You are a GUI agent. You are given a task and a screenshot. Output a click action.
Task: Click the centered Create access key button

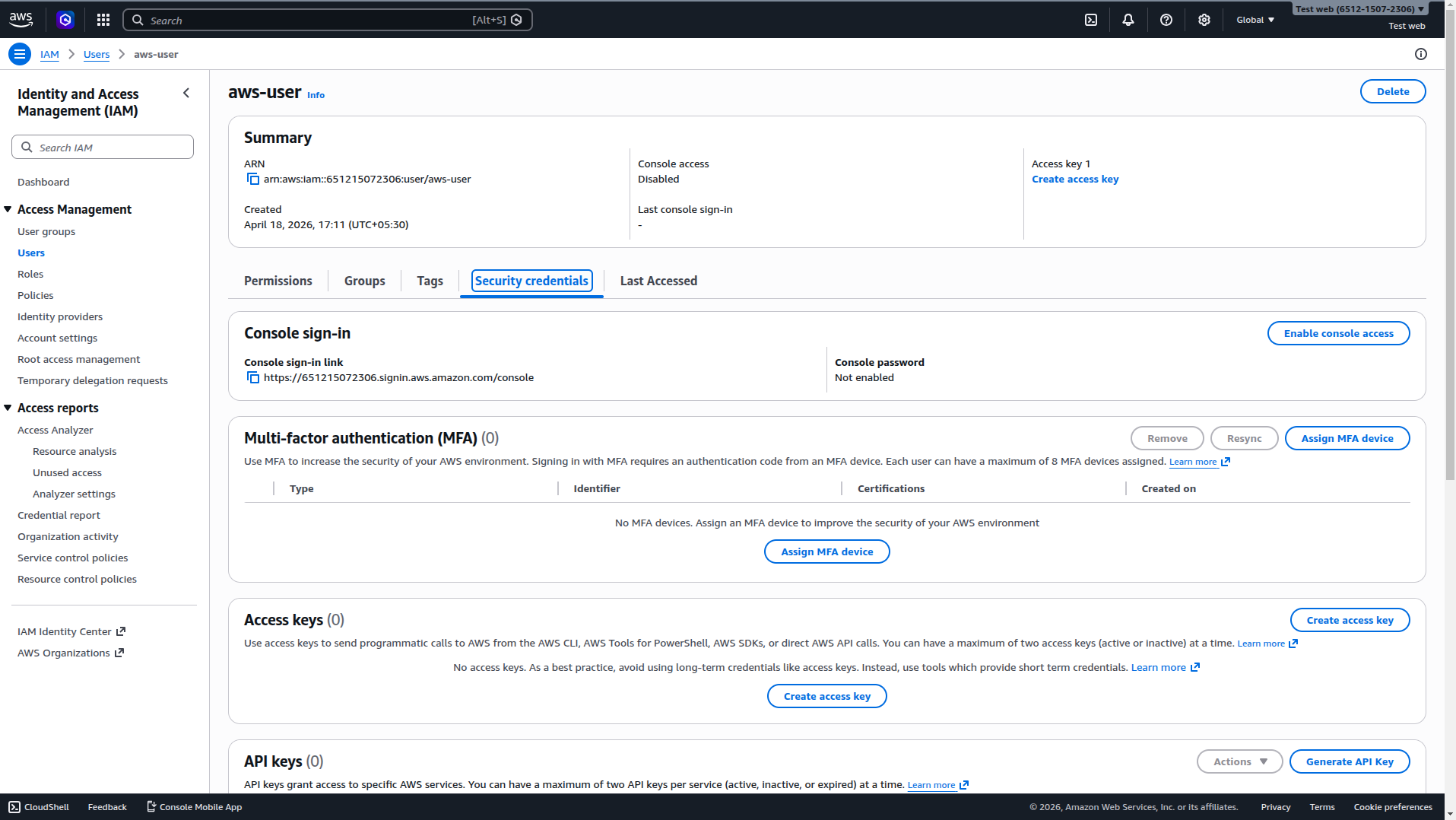pyautogui.click(x=827, y=696)
